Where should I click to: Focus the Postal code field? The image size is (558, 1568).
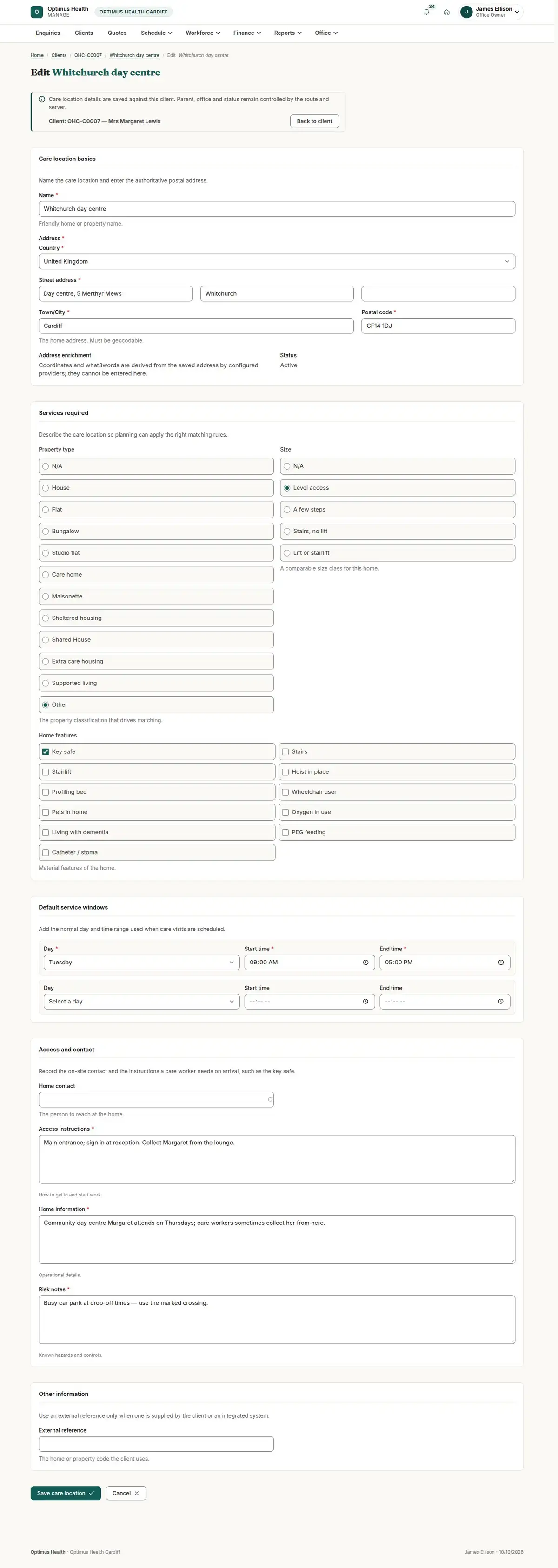click(438, 326)
